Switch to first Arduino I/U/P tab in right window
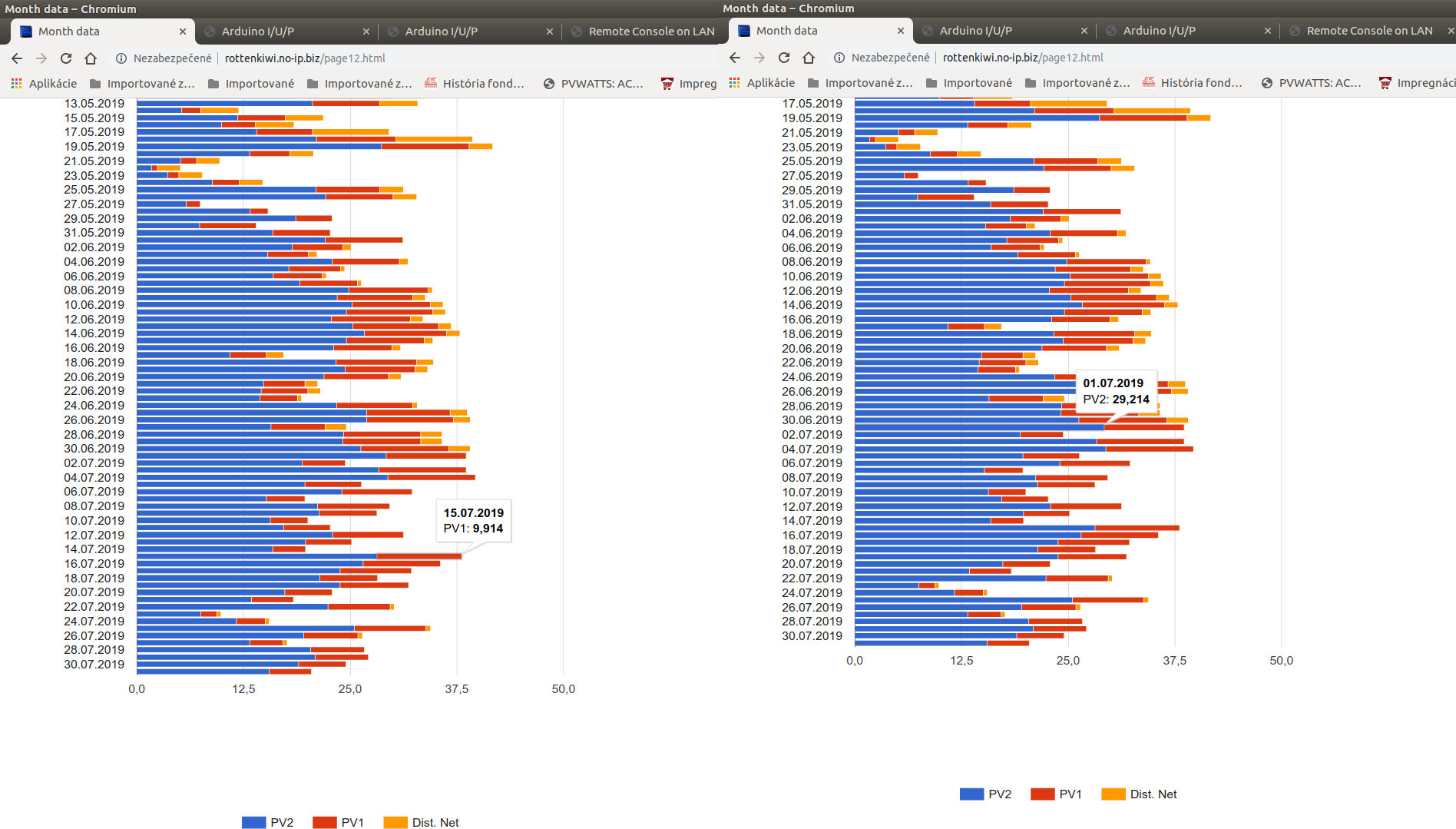1456x829 pixels. (975, 31)
